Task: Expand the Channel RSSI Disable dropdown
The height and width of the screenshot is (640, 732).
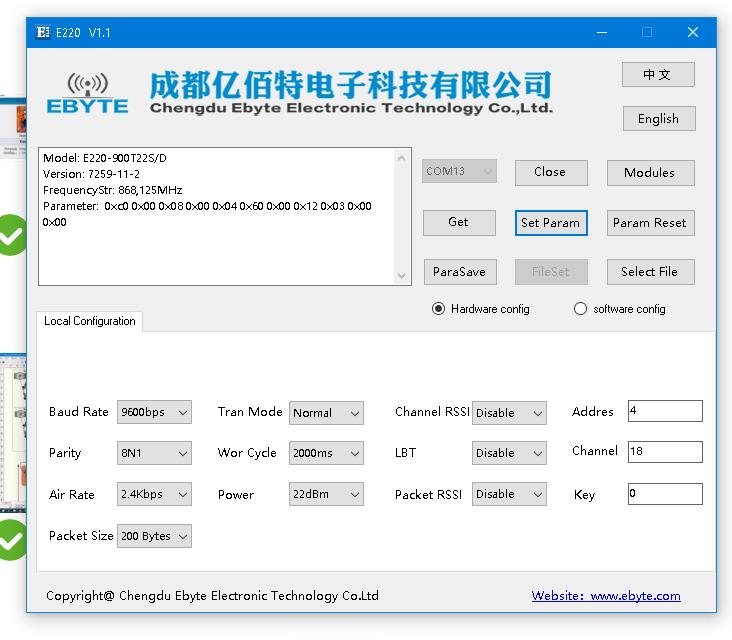Action: [509, 413]
